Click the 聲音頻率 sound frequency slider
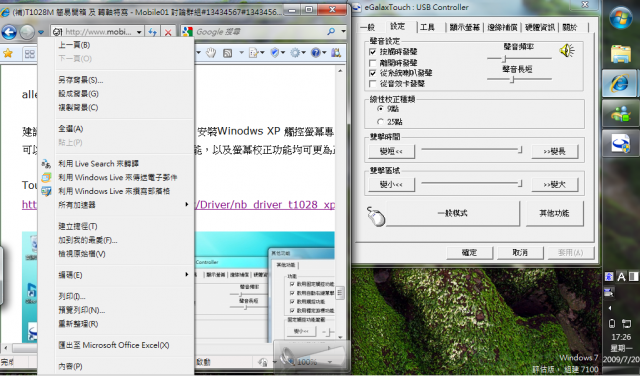640x376 pixels. tap(519, 58)
